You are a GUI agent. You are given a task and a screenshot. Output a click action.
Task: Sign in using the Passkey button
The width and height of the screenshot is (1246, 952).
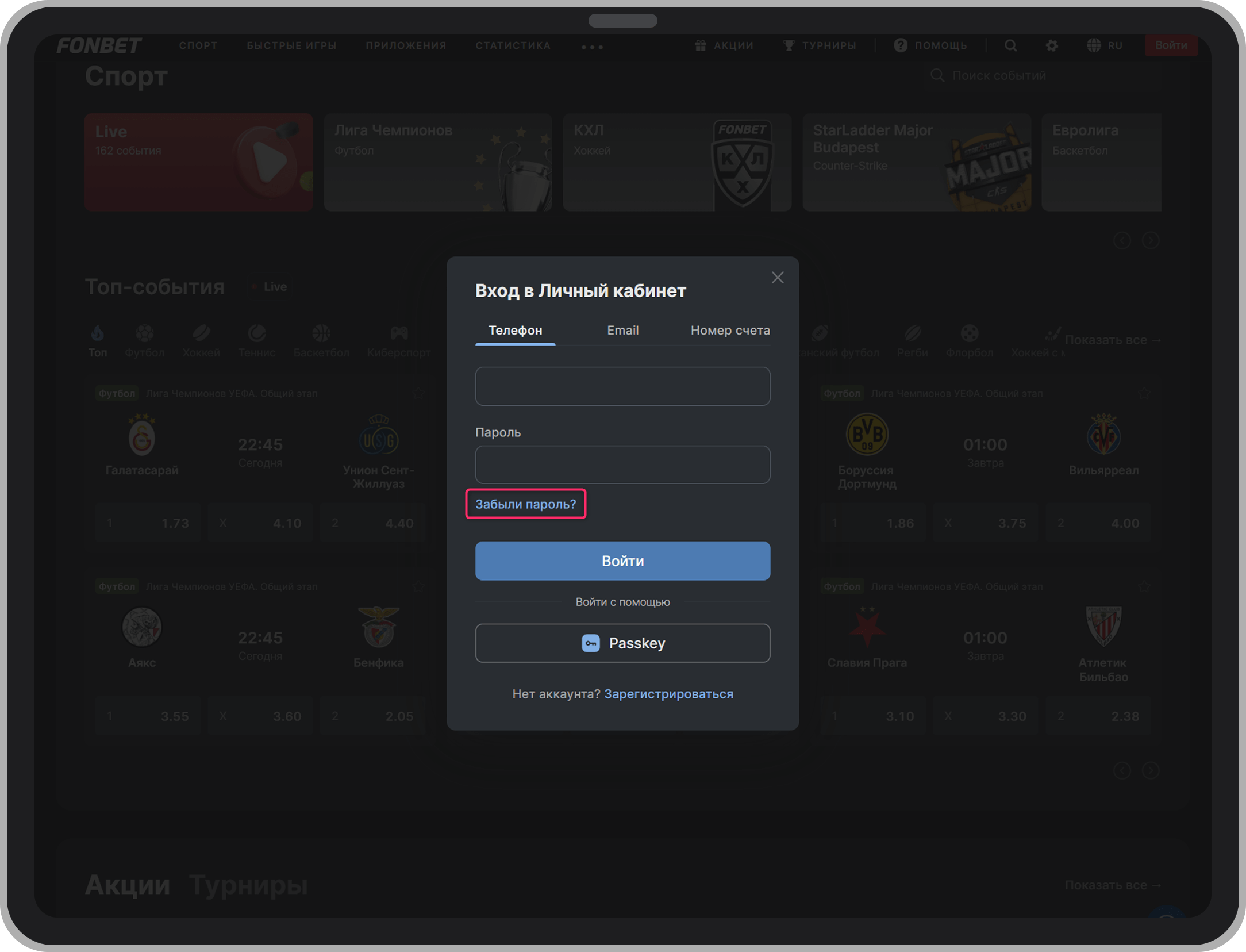tap(622, 643)
